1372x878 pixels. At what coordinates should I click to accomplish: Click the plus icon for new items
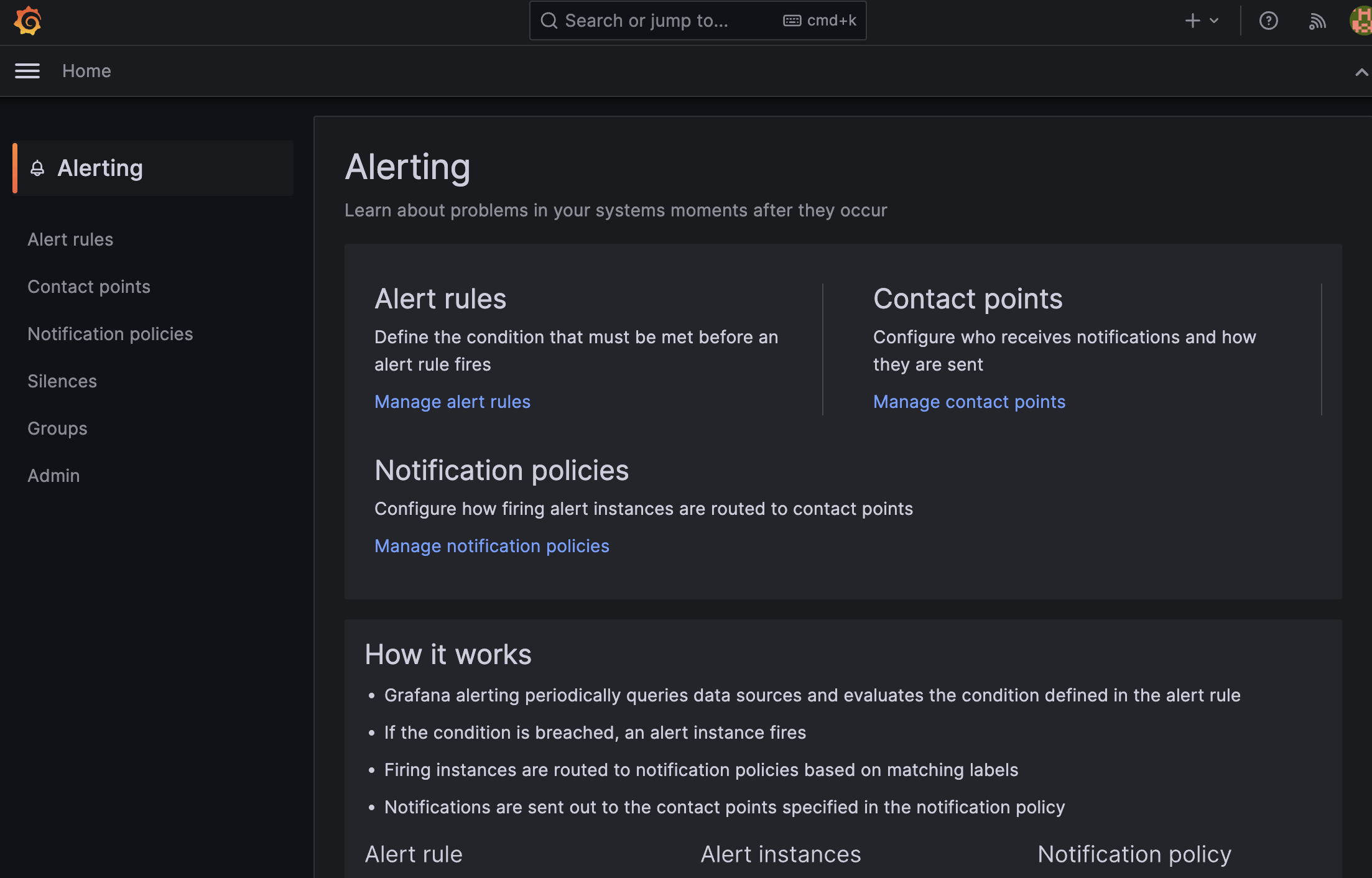1192,21
